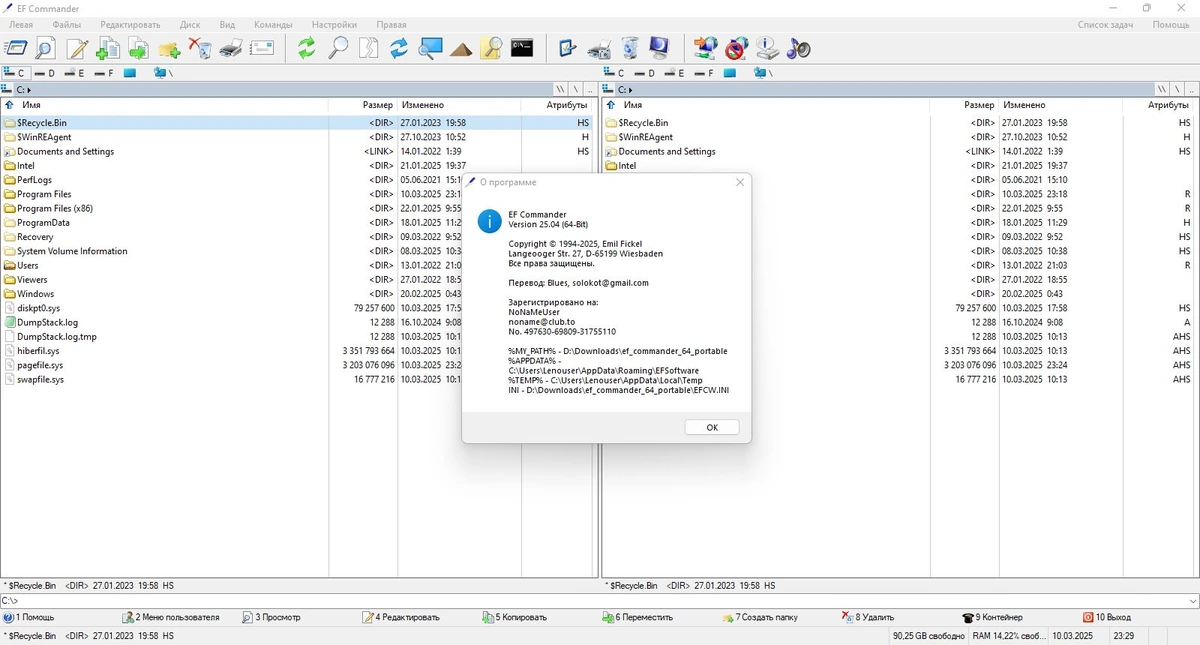This screenshot has width=1200, height=645.
Task: Click the 5 Копировать function key button
Action: point(515,617)
